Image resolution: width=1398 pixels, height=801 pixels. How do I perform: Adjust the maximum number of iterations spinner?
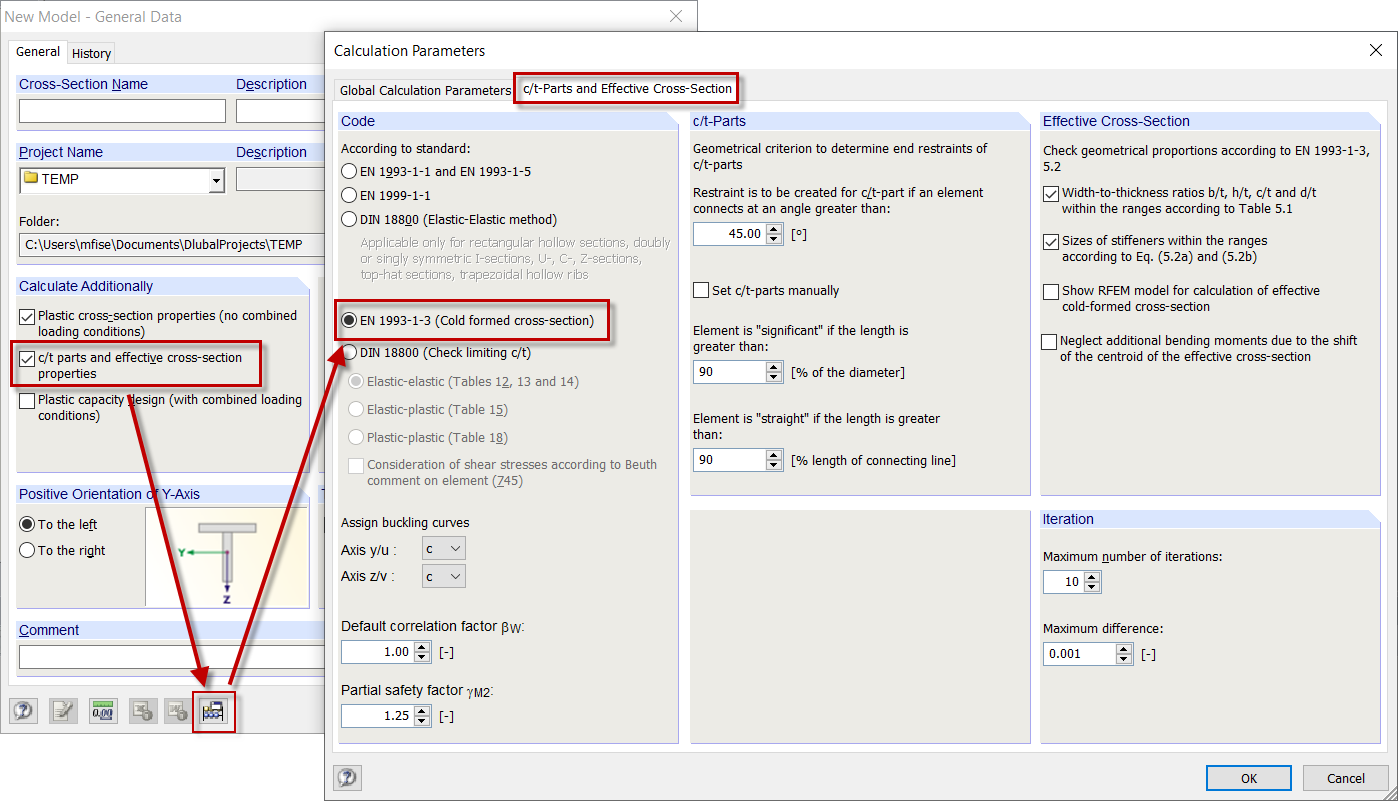click(1091, 582)
